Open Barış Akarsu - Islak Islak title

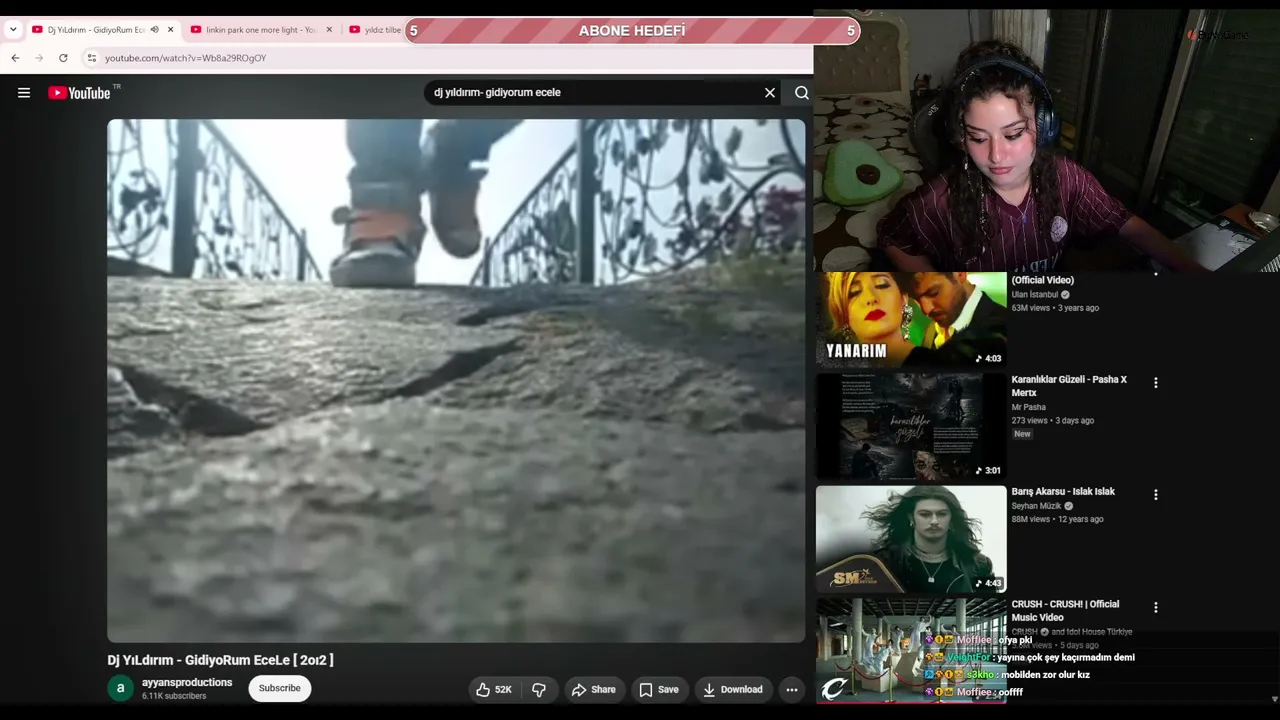1063,492
